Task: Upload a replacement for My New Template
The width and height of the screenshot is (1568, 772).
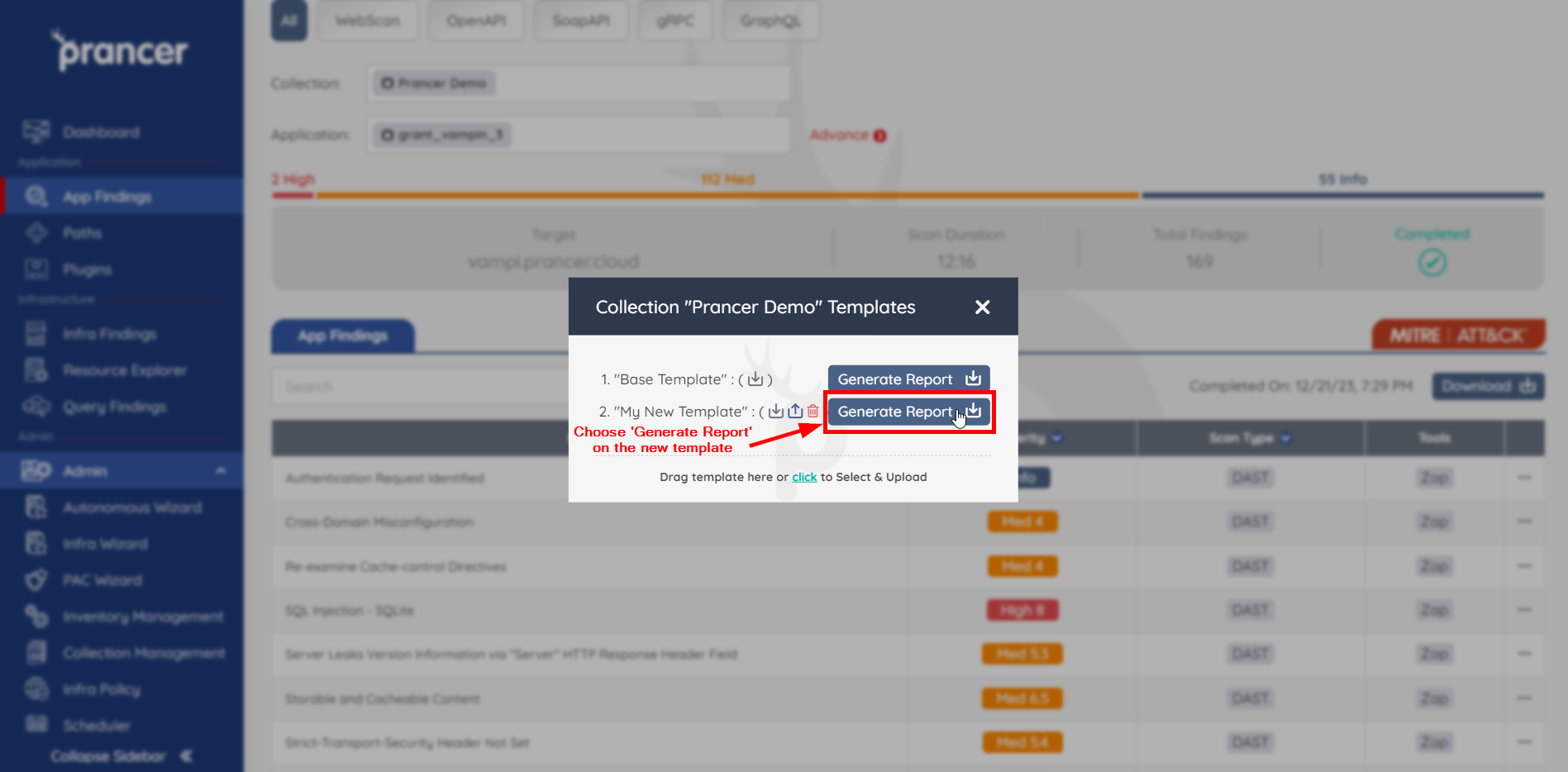Action: tap(795, 412)
